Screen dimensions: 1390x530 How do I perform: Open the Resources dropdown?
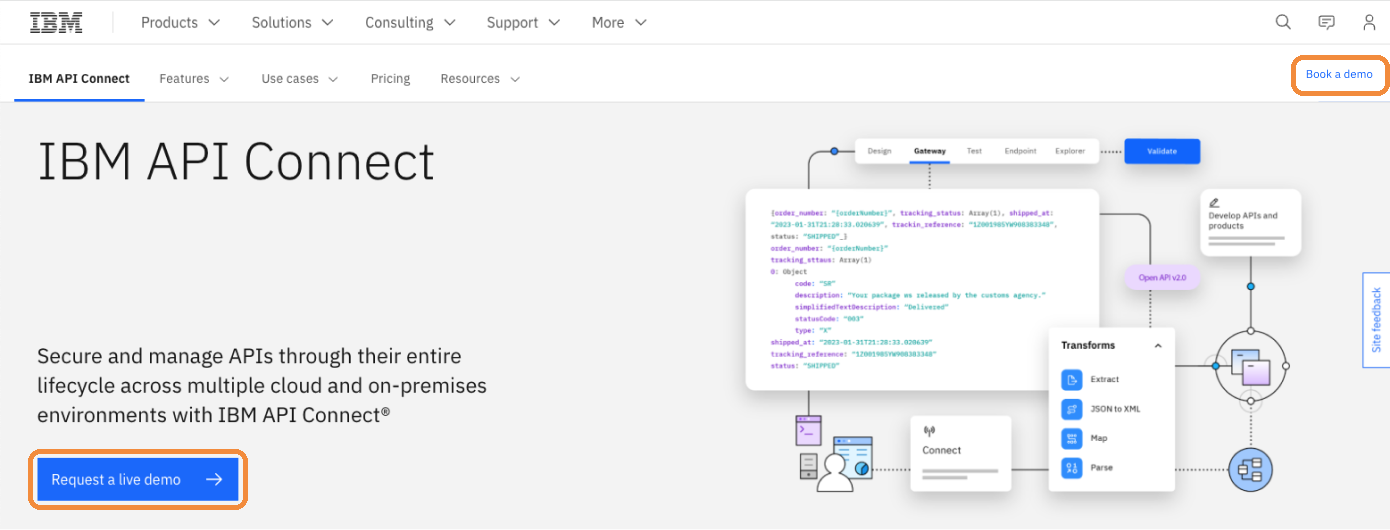point(480,79)
